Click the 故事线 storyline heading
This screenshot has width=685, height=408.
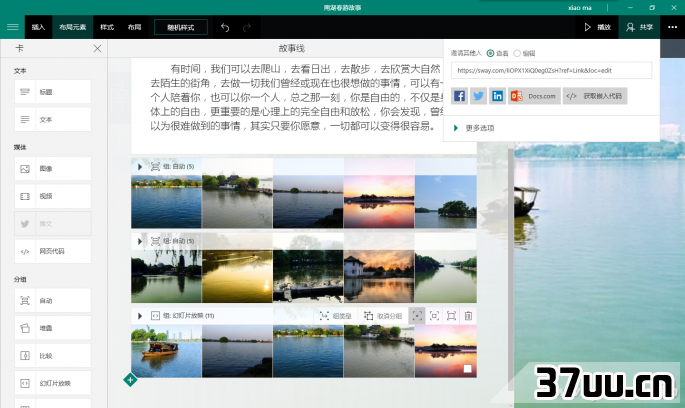tap(292, 48)
